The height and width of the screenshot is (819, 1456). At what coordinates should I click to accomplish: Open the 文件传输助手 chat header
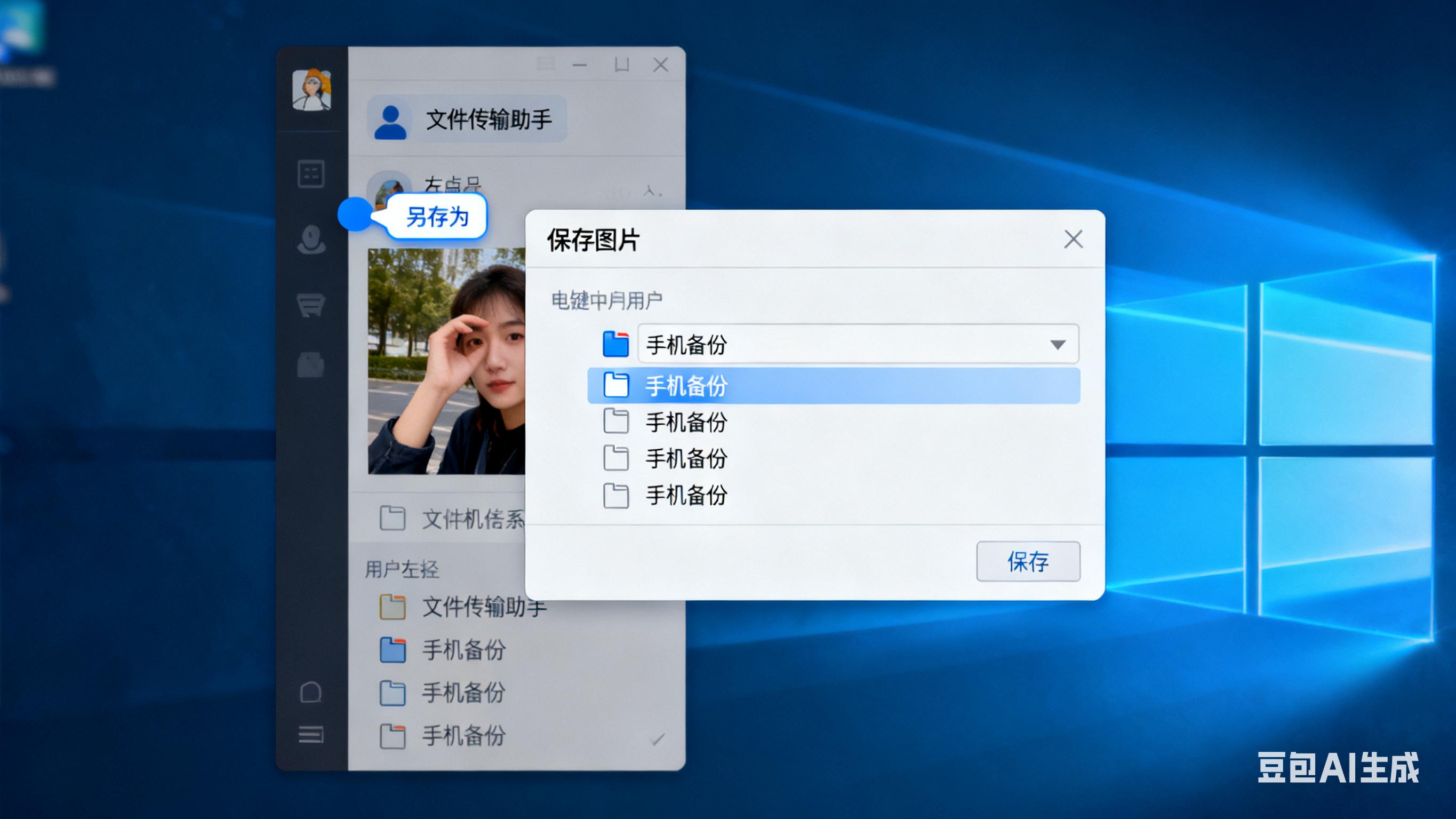(489, 120)
